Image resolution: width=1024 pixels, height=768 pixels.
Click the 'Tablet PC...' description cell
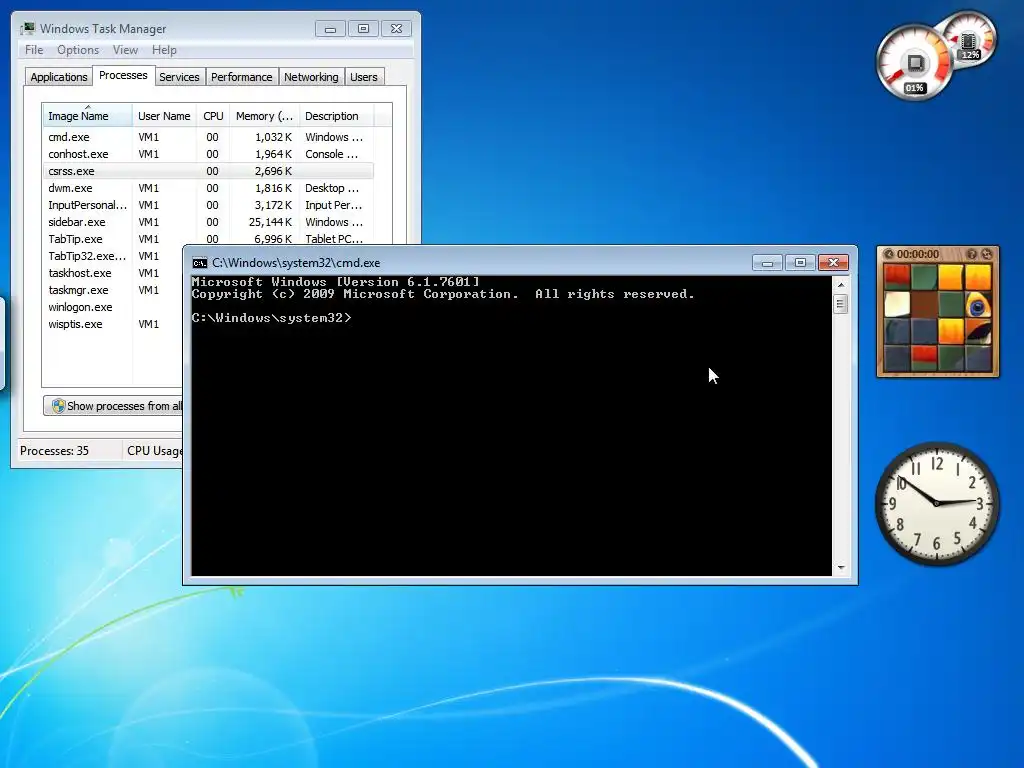click(x=334, y=239)
